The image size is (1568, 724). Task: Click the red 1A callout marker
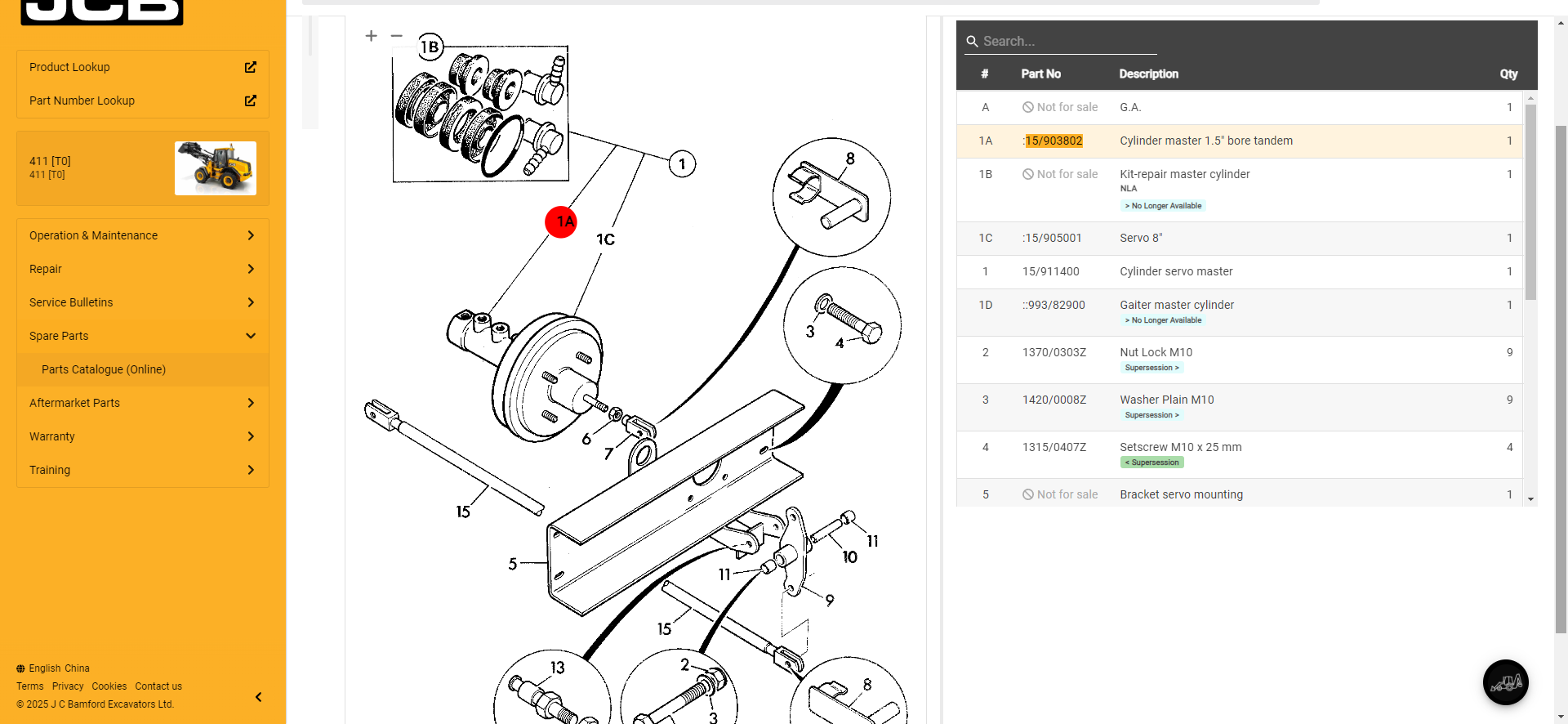[562, 221]
